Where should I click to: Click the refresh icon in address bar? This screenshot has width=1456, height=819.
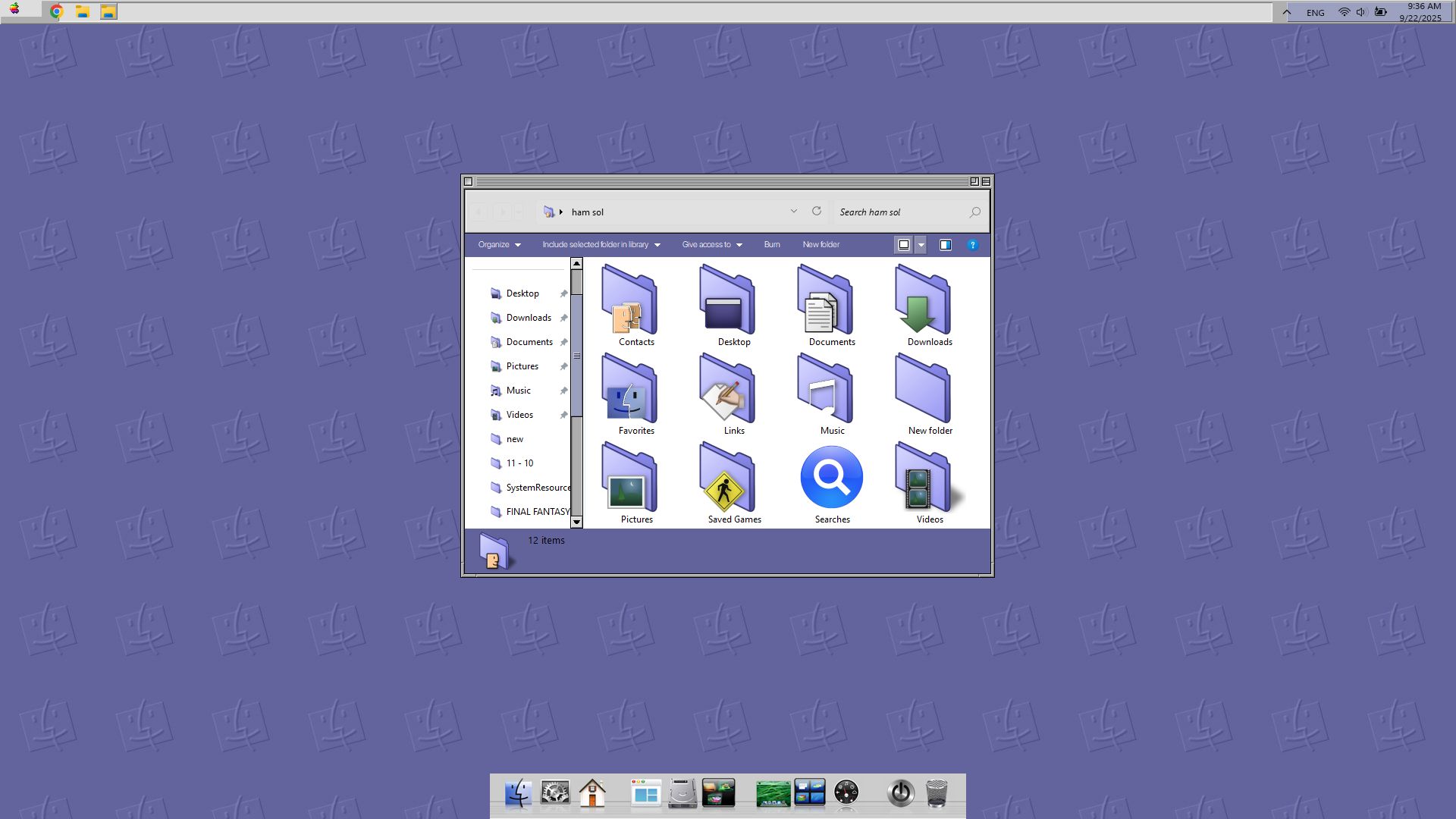pos(817,212)
